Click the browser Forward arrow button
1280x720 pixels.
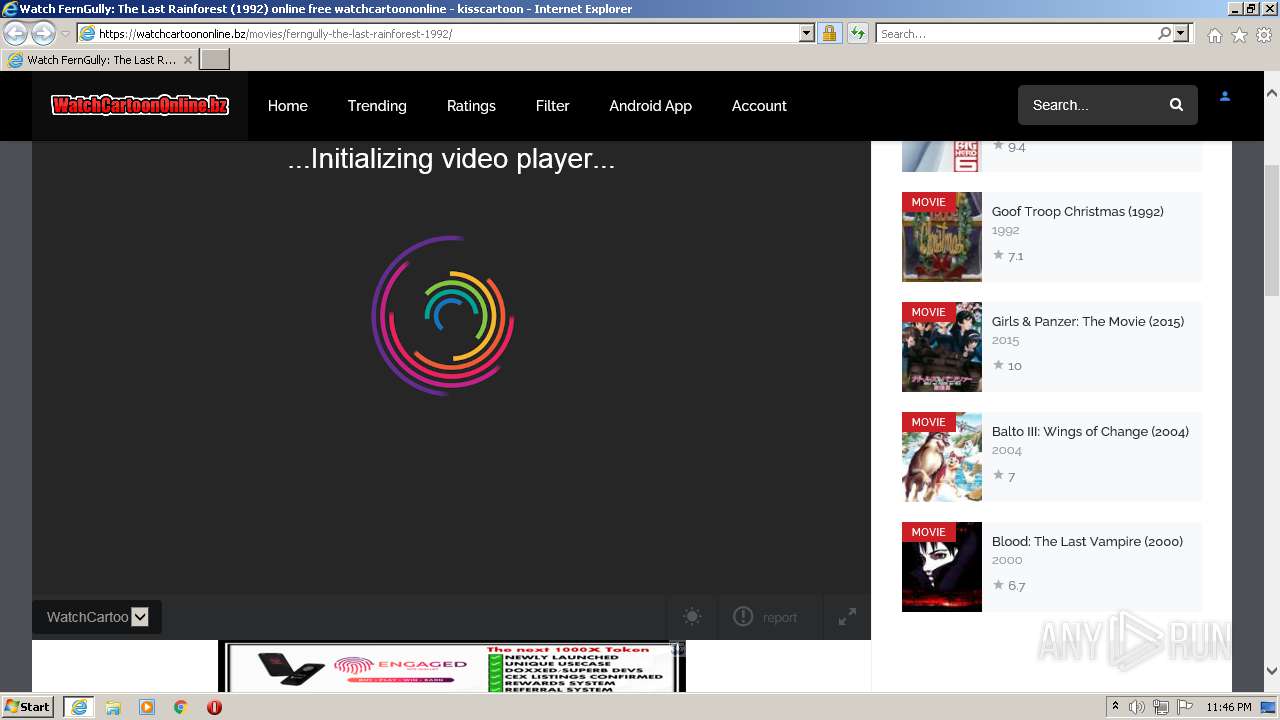click(43, 33)
